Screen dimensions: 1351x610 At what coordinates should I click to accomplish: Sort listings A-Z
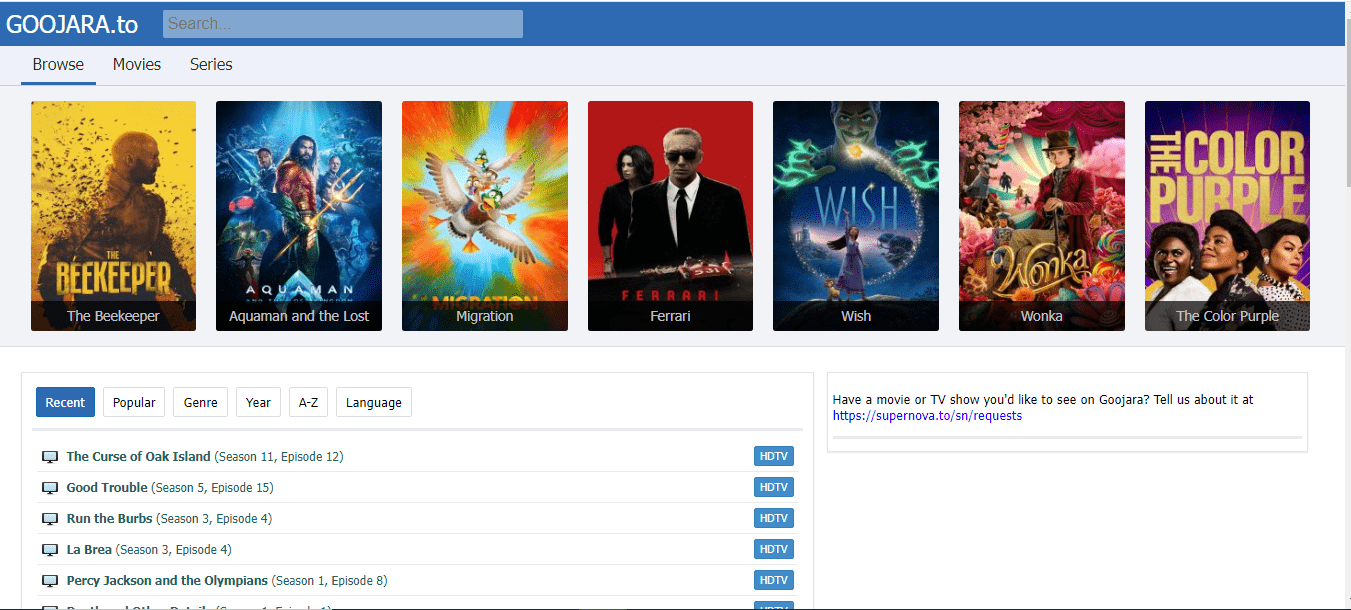click(309, 402)
